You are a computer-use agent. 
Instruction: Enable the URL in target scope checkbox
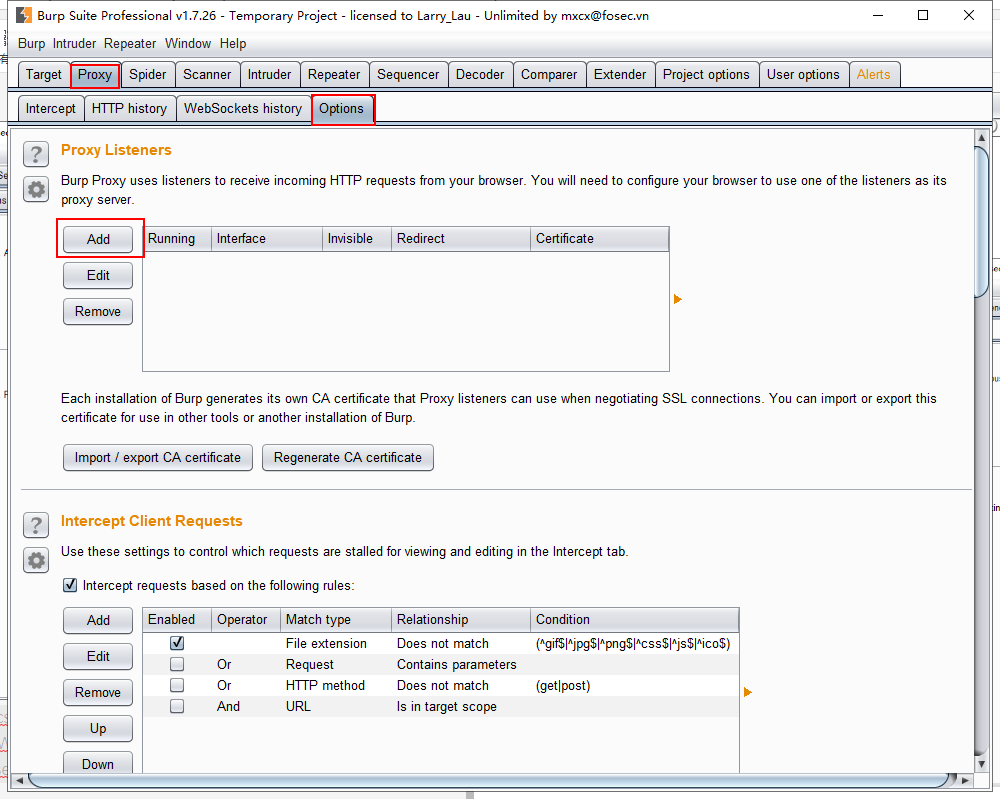177,706
